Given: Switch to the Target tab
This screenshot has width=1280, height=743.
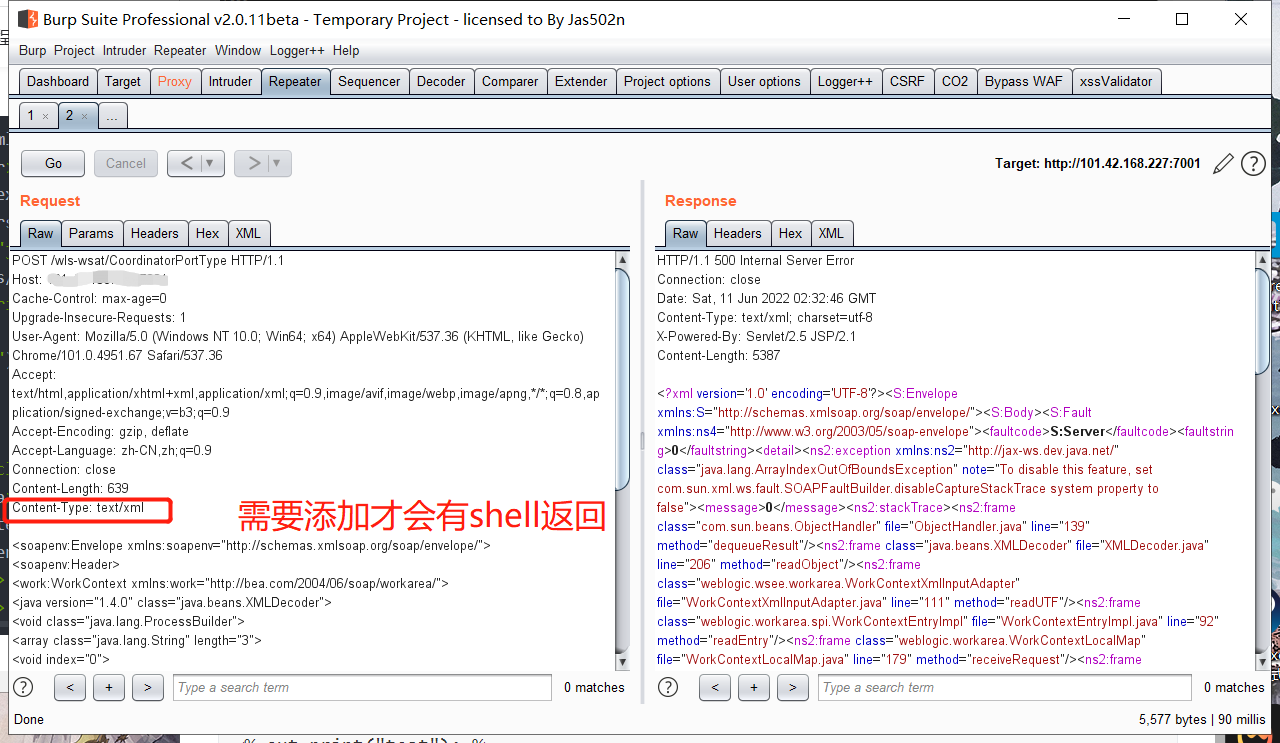Looking at the screenshot, I should (123, 82).
